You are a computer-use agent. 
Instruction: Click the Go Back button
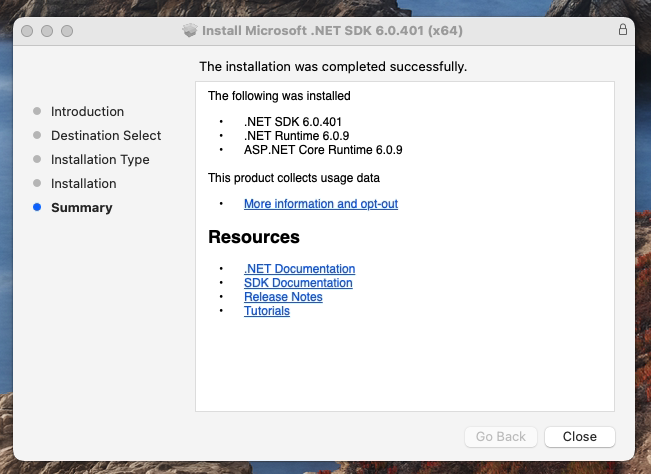click(x=501, y=437)
